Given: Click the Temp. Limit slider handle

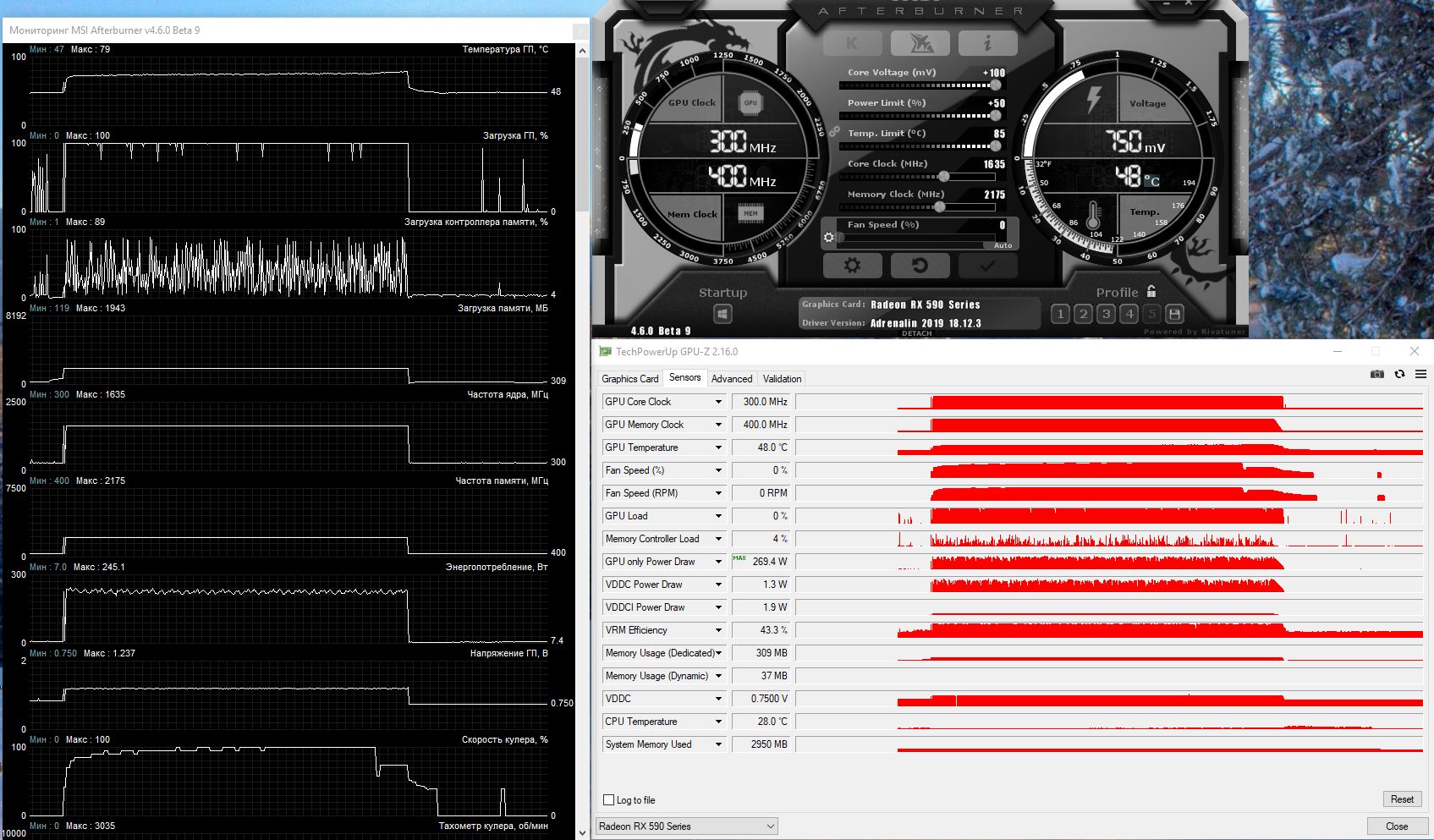Looking at the screenshot, I should pyautogui.click(x=996, y=145).
